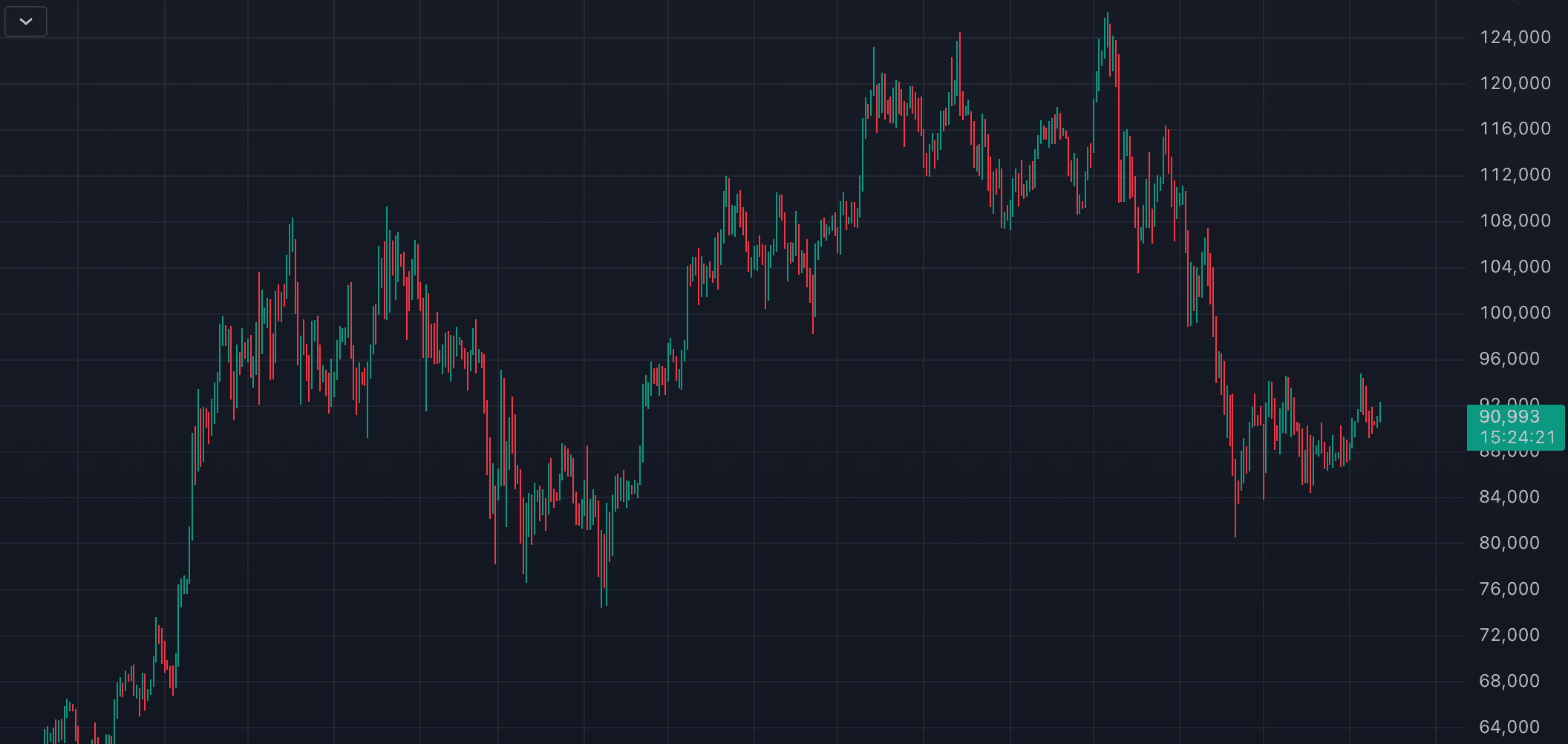This screenshot has width=1568, height=744.
Task: Click the 116,000 price axis label
Action: (x=1515, y=129)
